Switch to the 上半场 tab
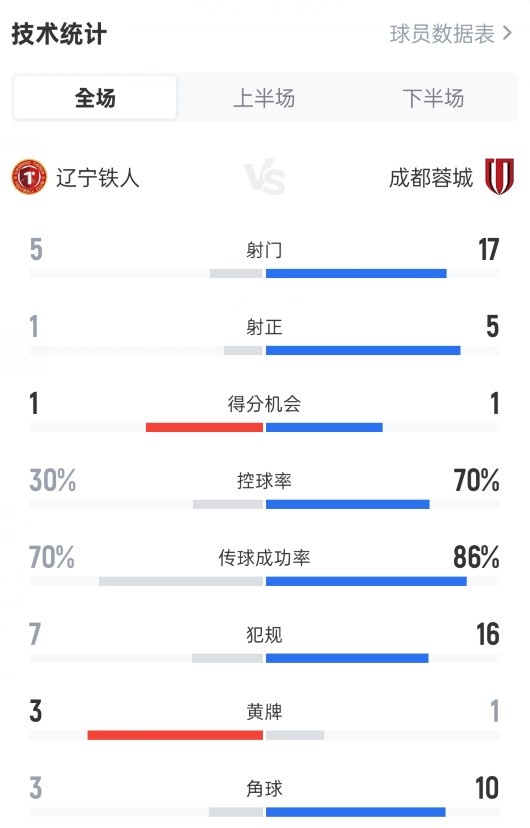 click(x=264, y=98)
